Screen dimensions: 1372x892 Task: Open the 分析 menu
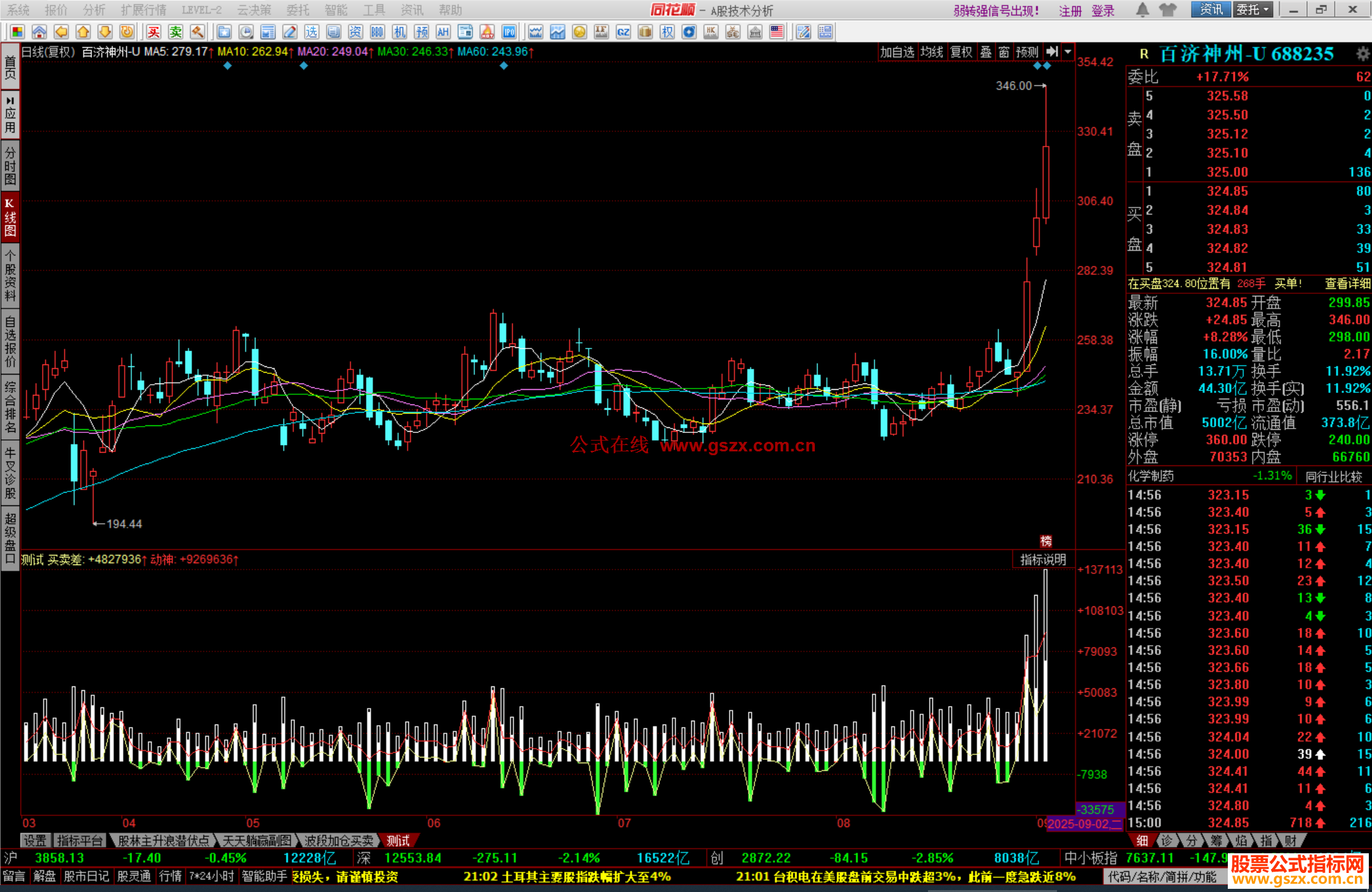pyautogui.click(x=93, y=10)
